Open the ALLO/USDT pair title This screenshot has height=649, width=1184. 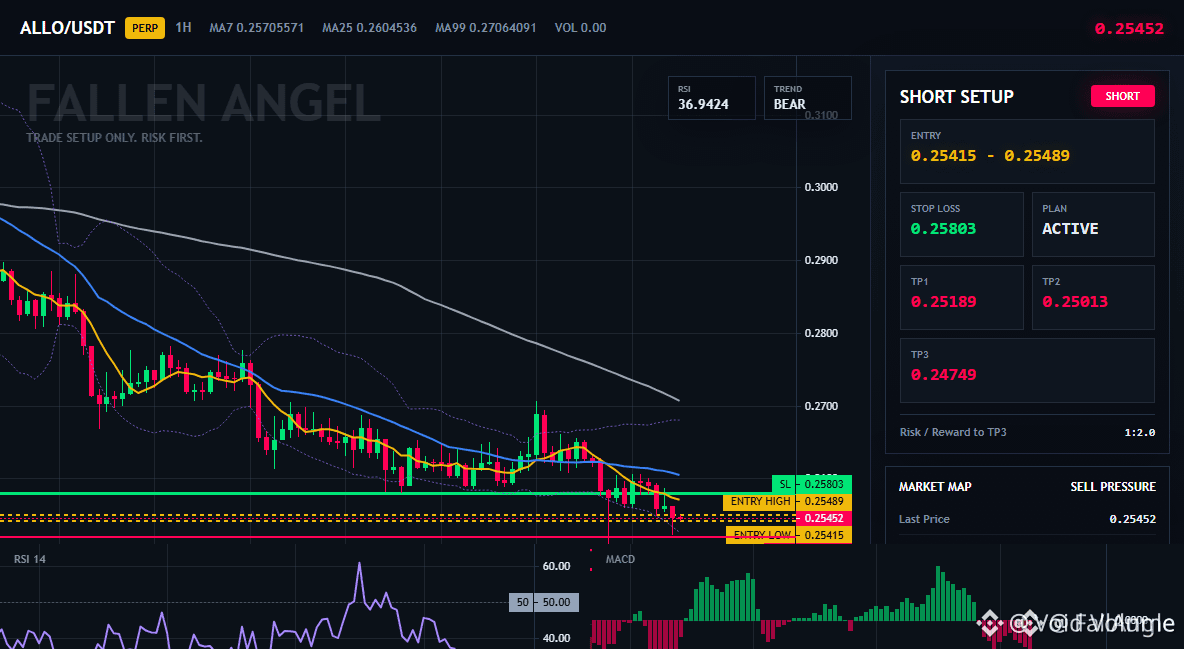point(67,28)
